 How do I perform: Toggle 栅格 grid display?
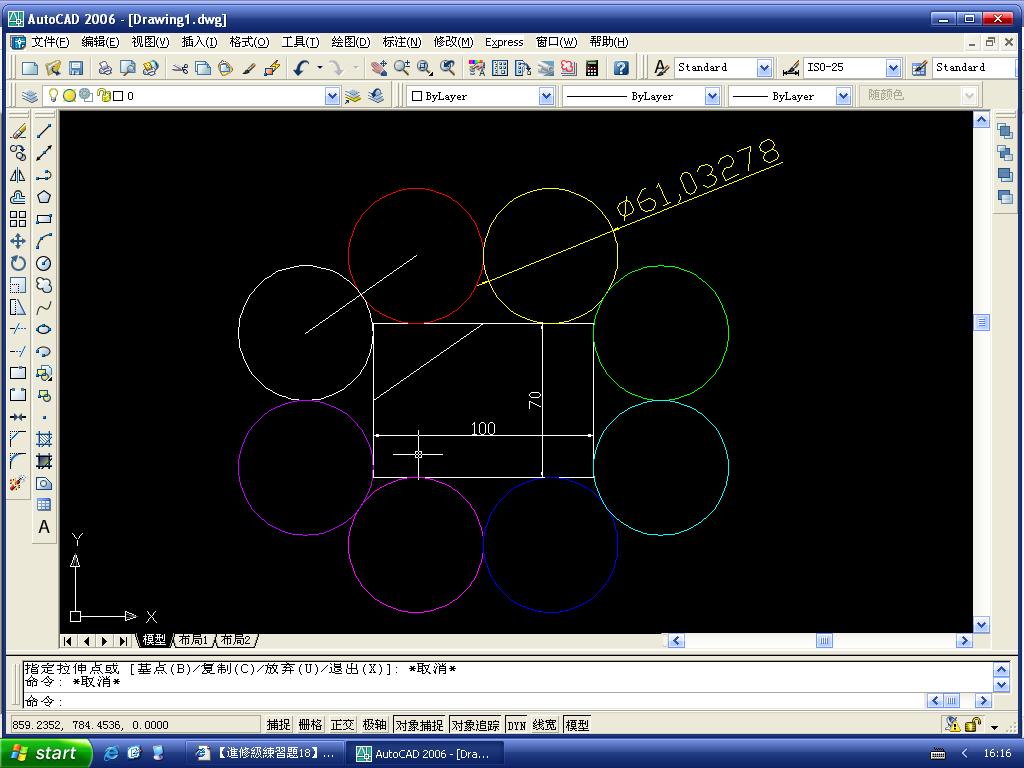click(x=310, y=724)
